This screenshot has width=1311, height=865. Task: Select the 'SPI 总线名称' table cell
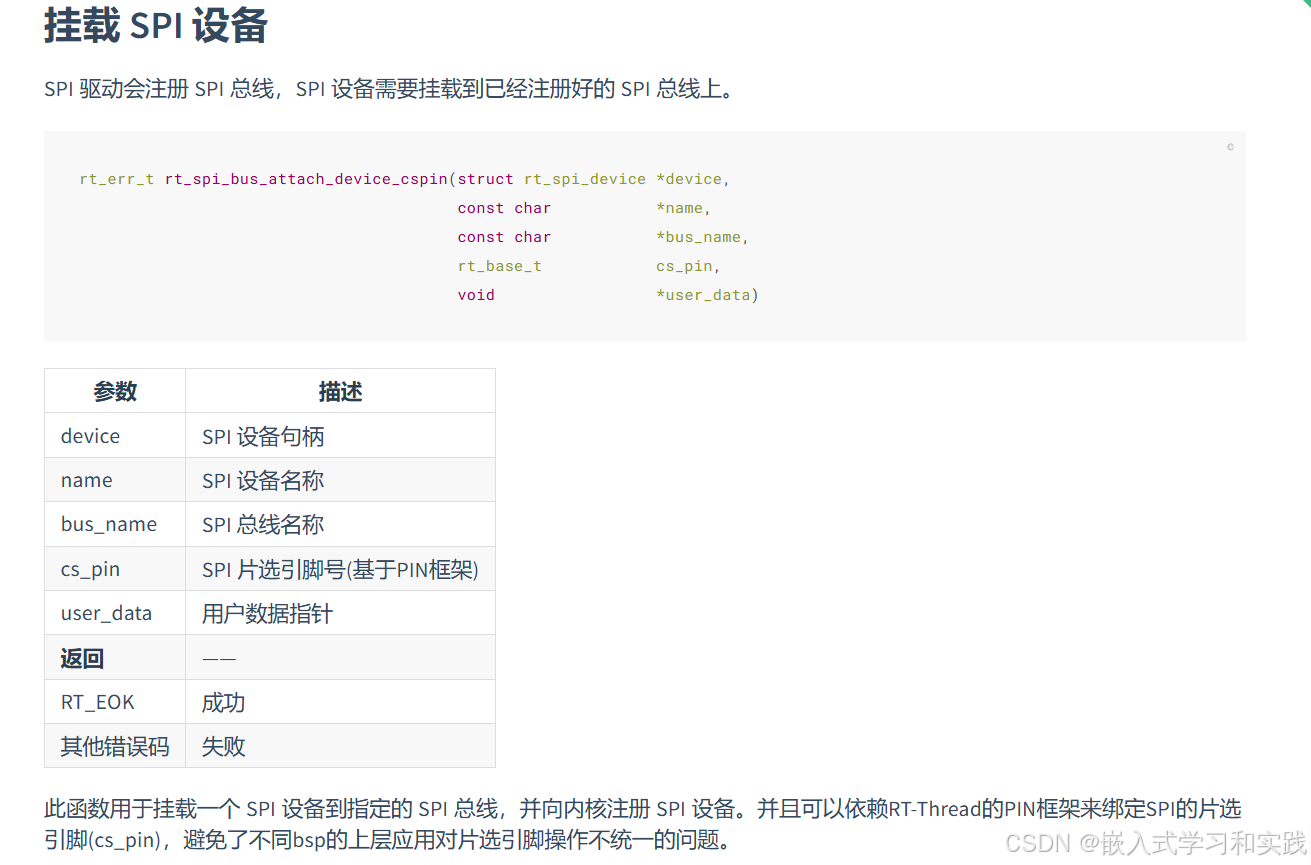click(x=340, y=524)
